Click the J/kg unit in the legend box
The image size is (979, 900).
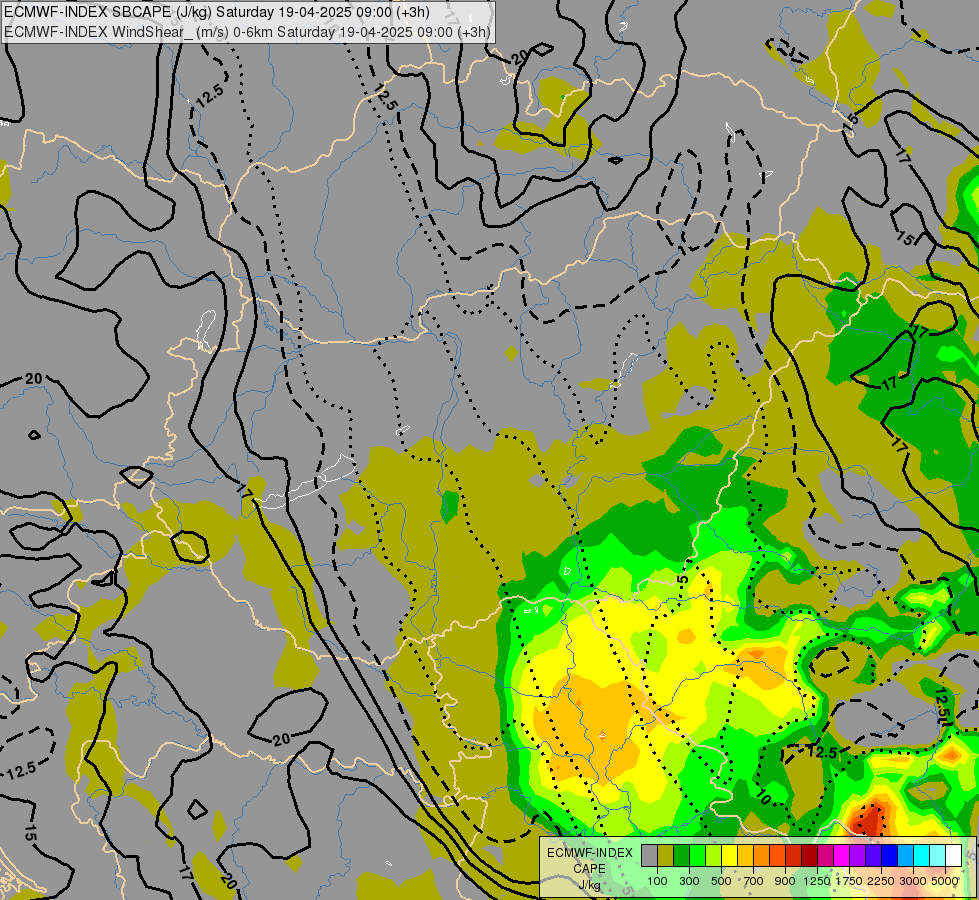(589, 885)
